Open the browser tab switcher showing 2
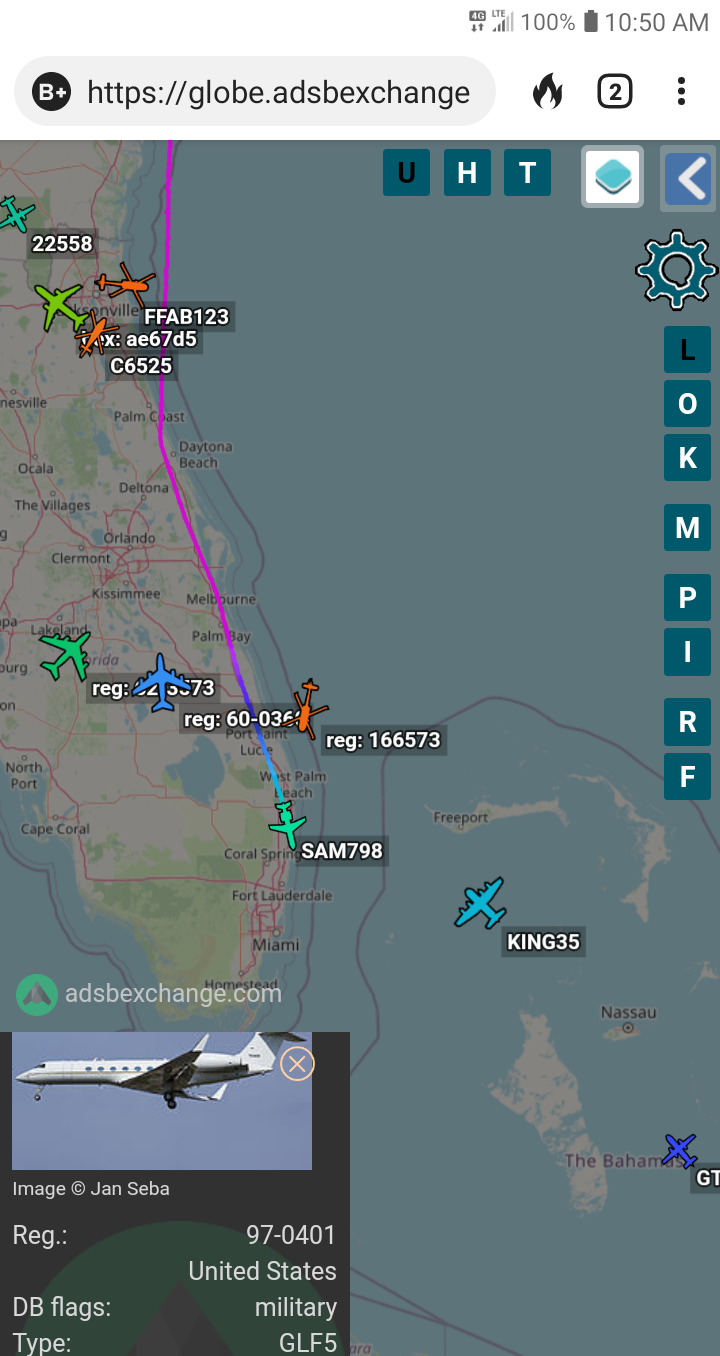This screenshot has width=720, height=1356. click(615, 92)
